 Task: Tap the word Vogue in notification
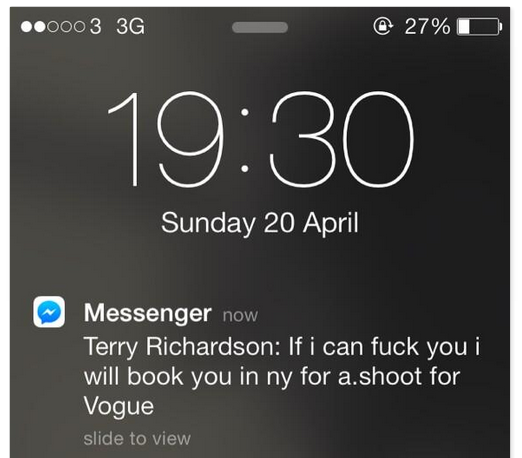pyautogui.click(x=119, y=407)
